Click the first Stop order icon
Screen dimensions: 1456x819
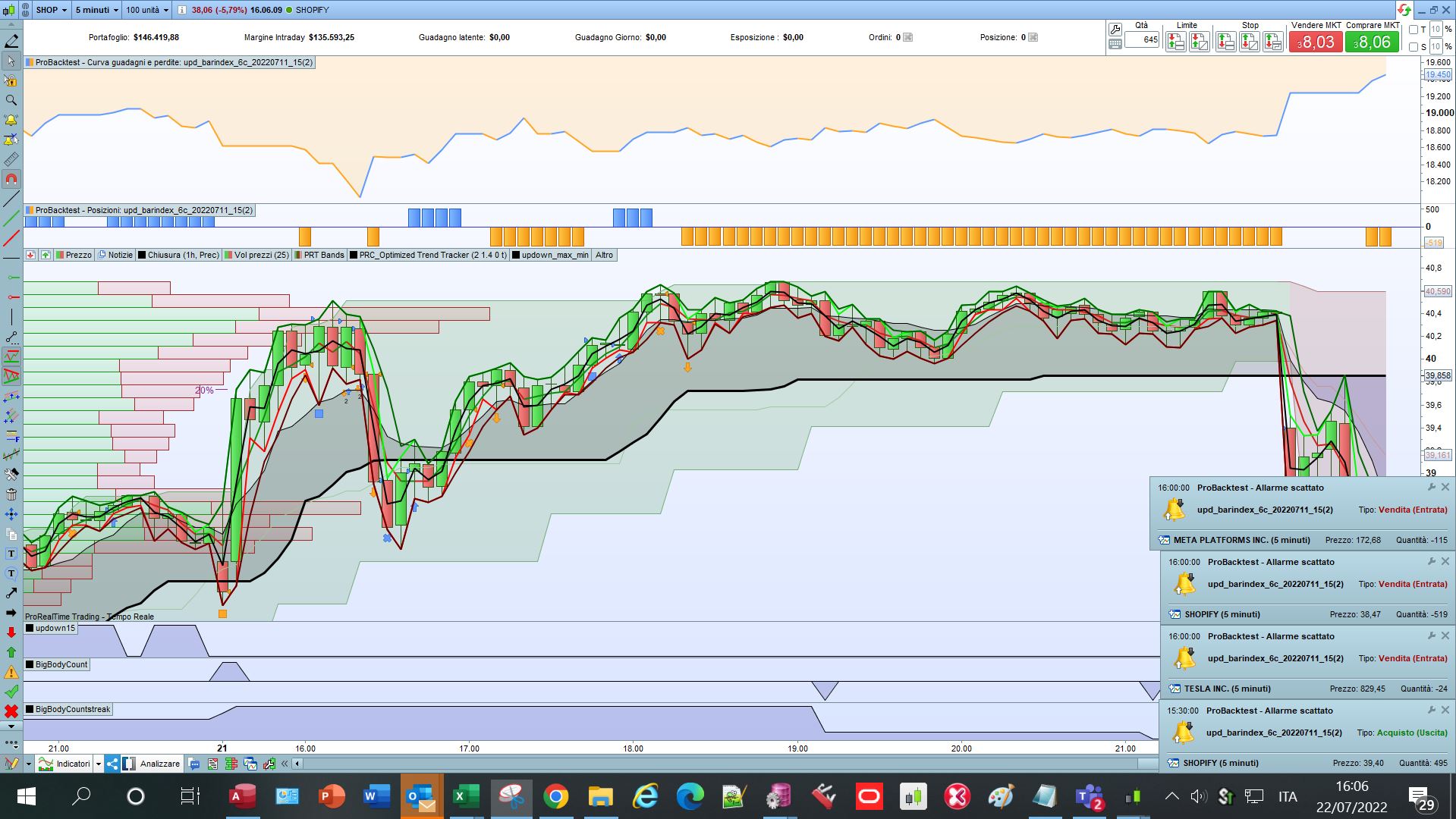[x=1226, y=42]
